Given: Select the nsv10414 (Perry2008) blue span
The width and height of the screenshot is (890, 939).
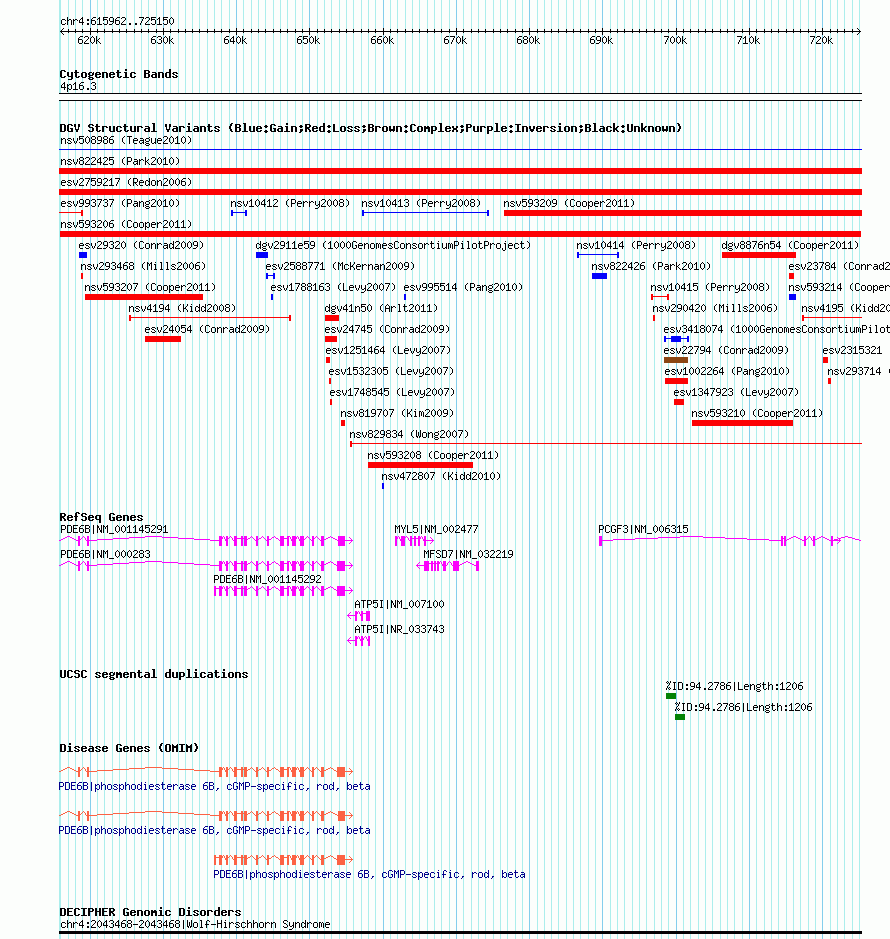Looking at the screenshot, I should click(x=598, y=255).
